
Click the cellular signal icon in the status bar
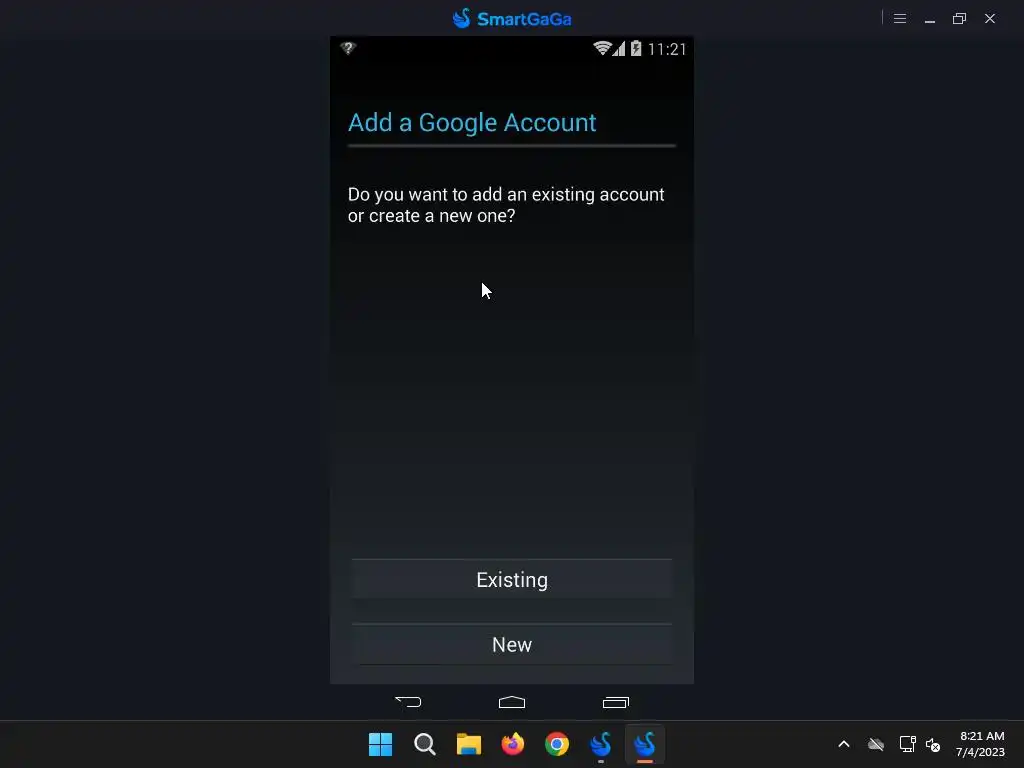(x=618, y=48)
